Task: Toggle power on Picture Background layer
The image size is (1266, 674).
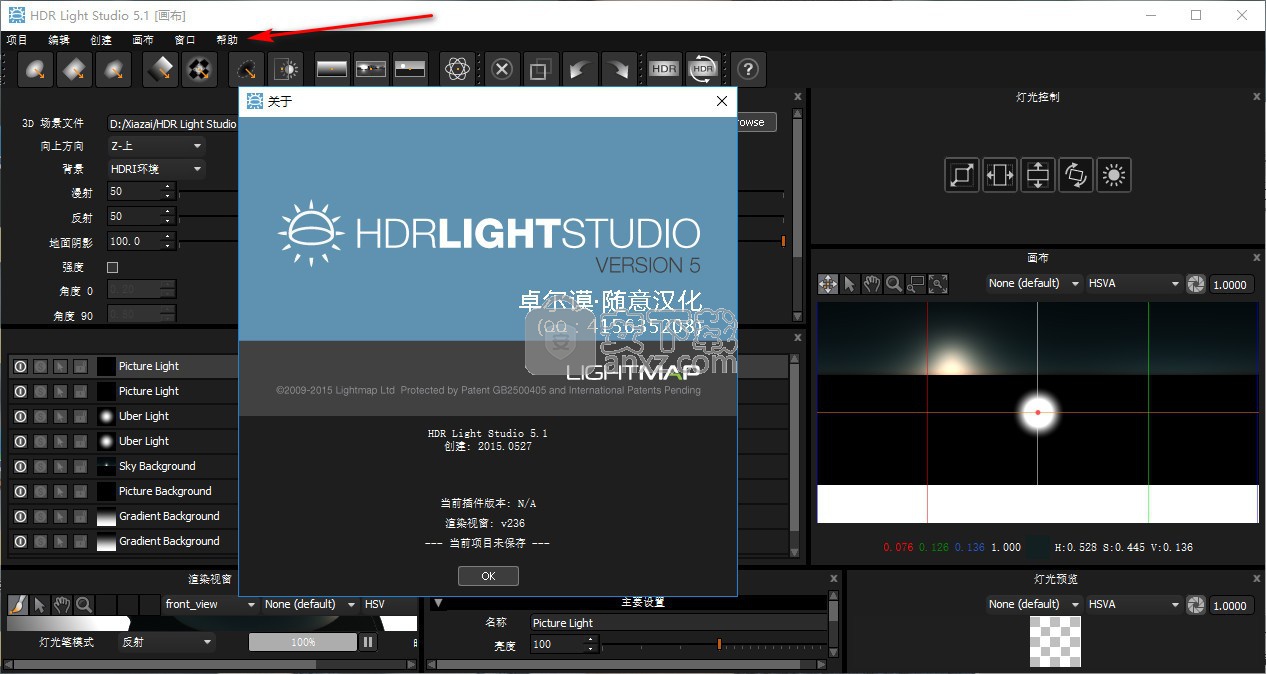Action: point(20,491)
